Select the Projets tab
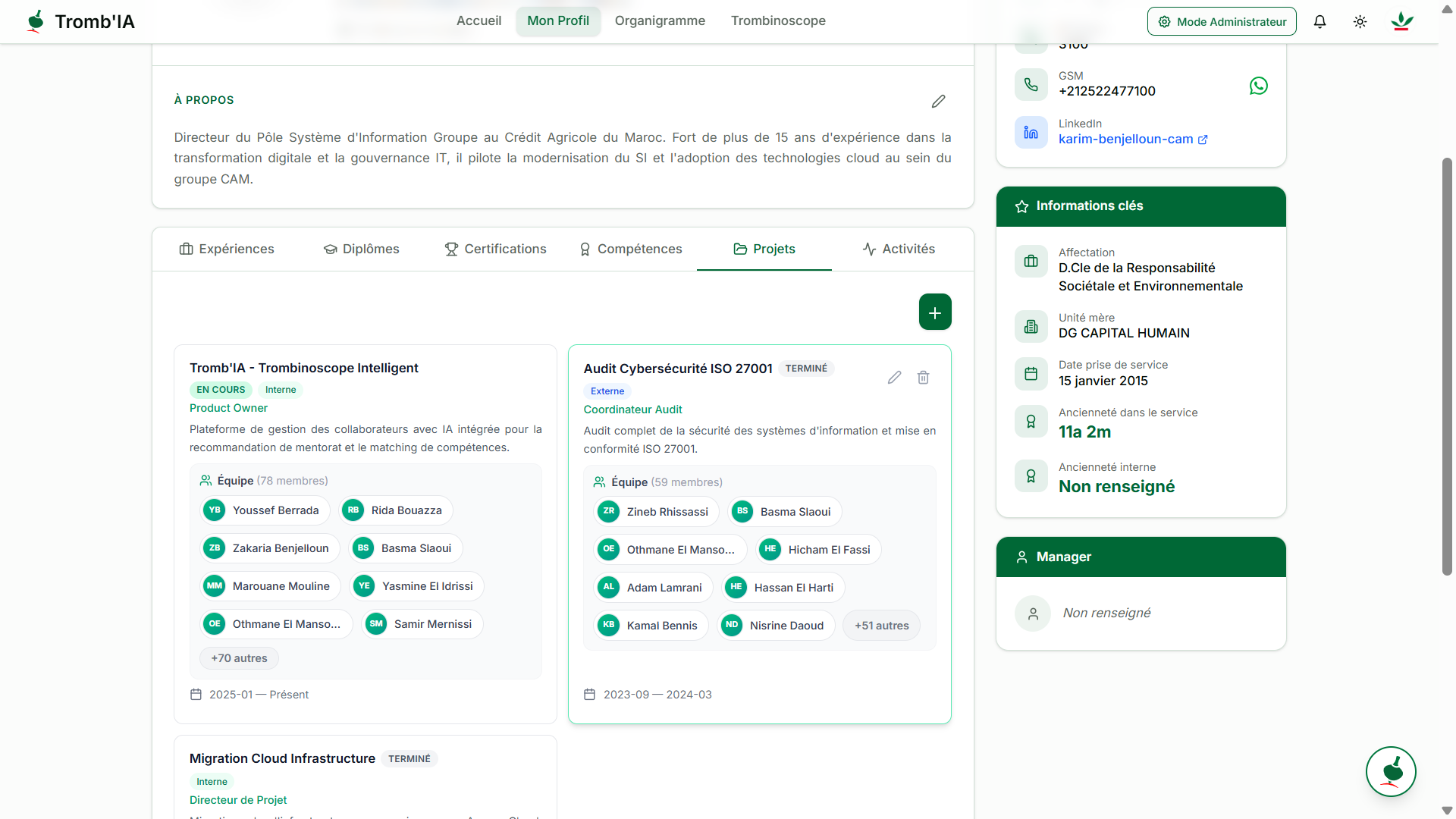This screenshot has height=819, width=1456. (764, 249)
